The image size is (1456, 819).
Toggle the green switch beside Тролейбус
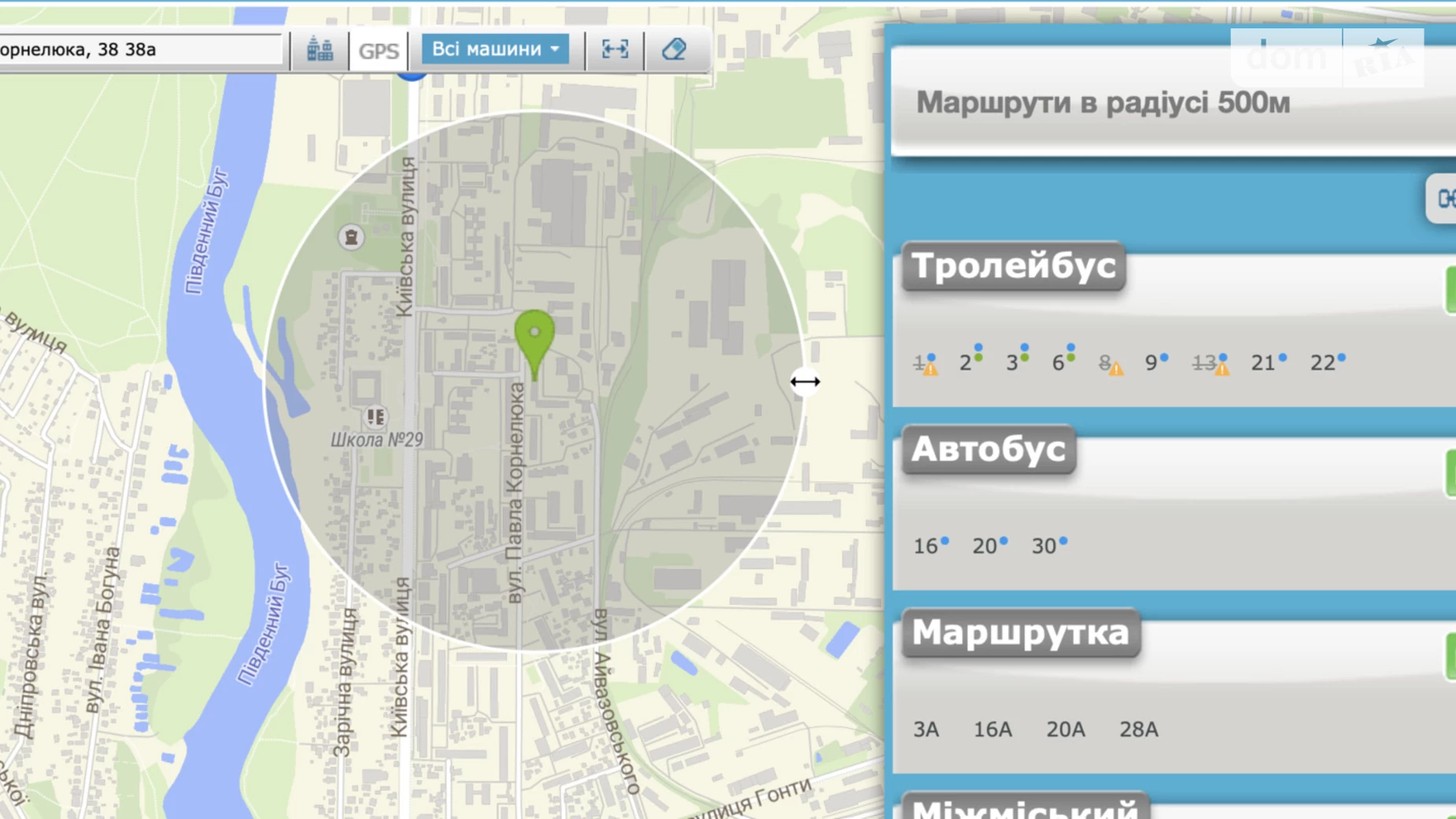point(1450,290)
